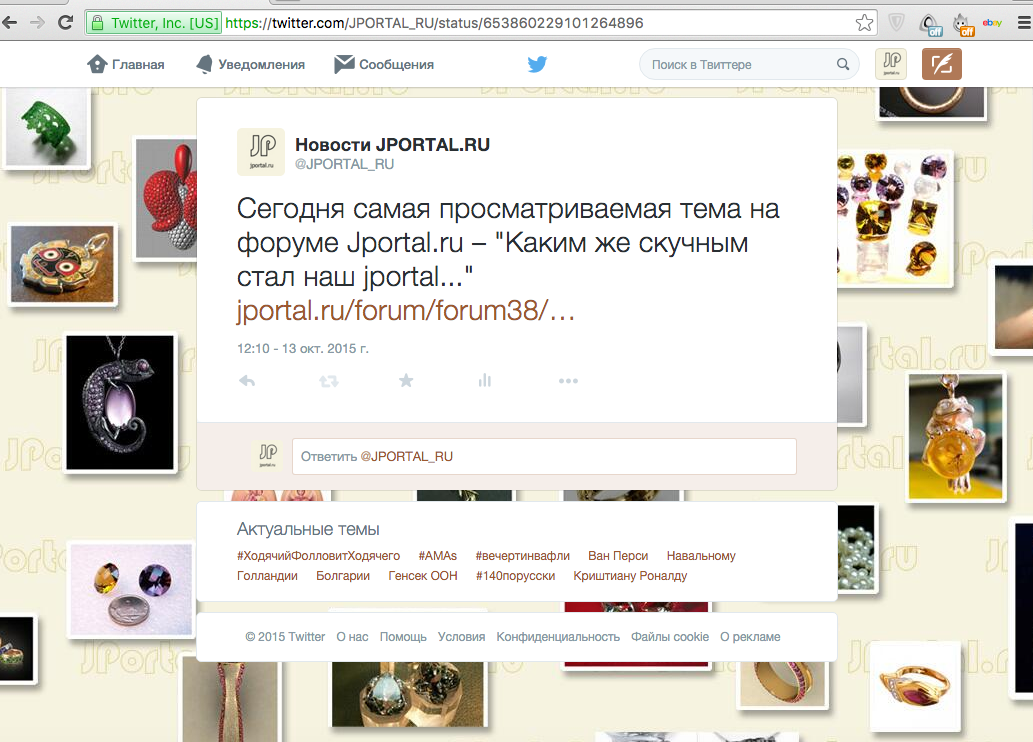The image size is (1033, 742).
Task: Open the Сообщения messages tab
Action: coord(383,64)
